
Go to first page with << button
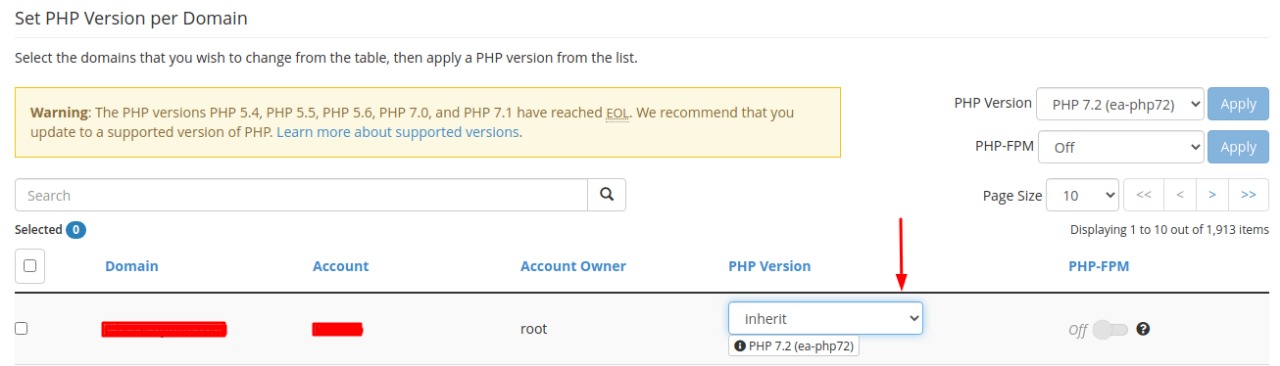(x=1144, y=195)
